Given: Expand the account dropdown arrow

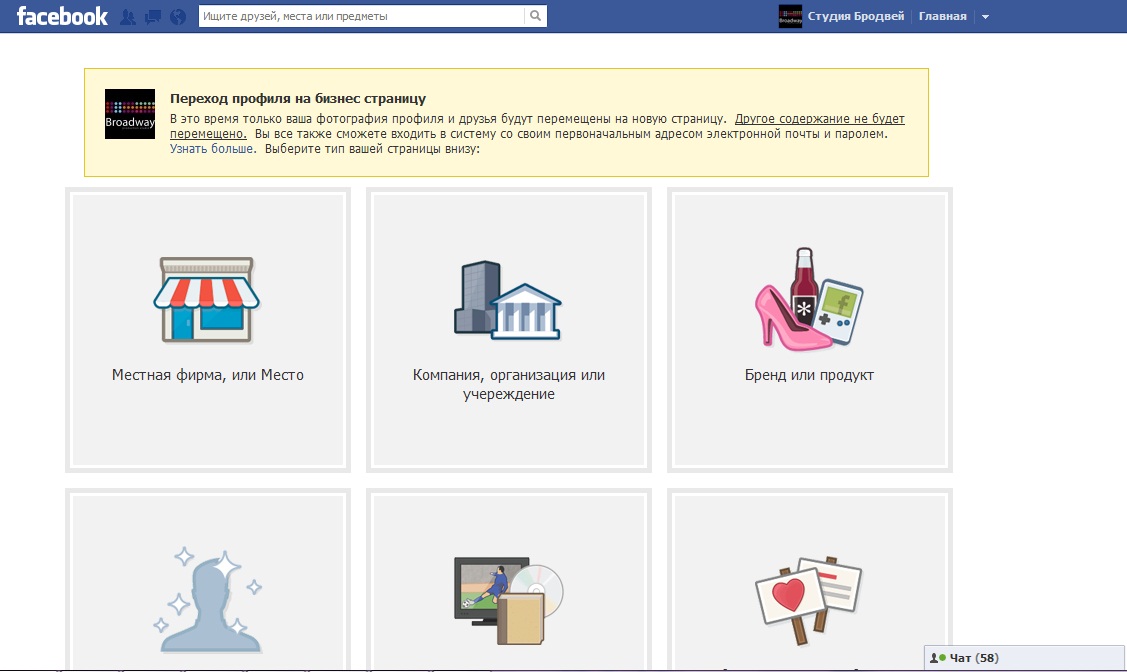Looking at the screenshot, I should coord(985,17).
